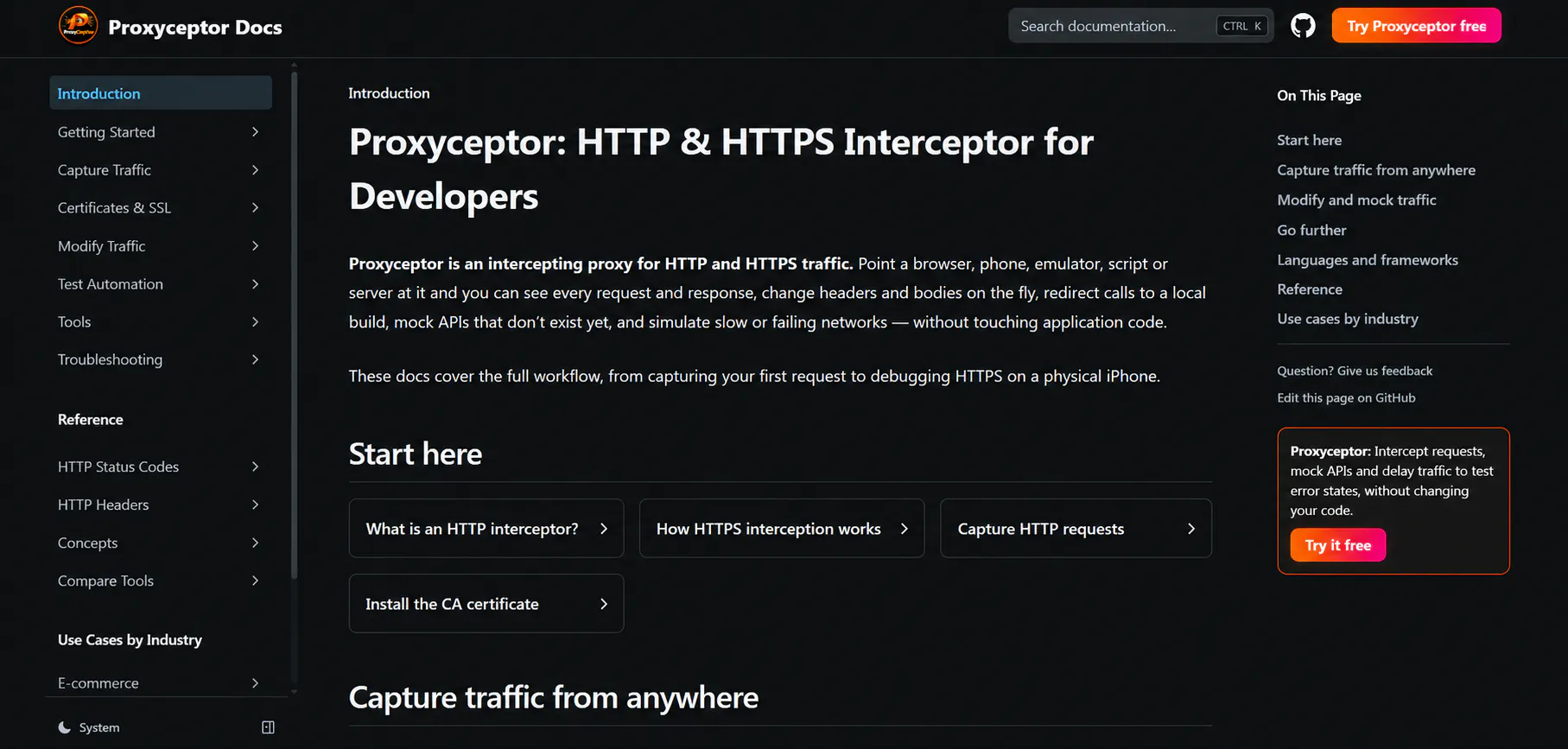The image size is (1568, 749).
Task: Open the GitHub repository icon
Action: pos(1303,26)
